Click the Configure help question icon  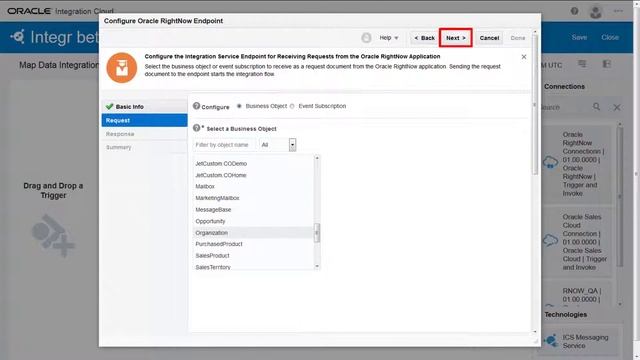(196, 106)
